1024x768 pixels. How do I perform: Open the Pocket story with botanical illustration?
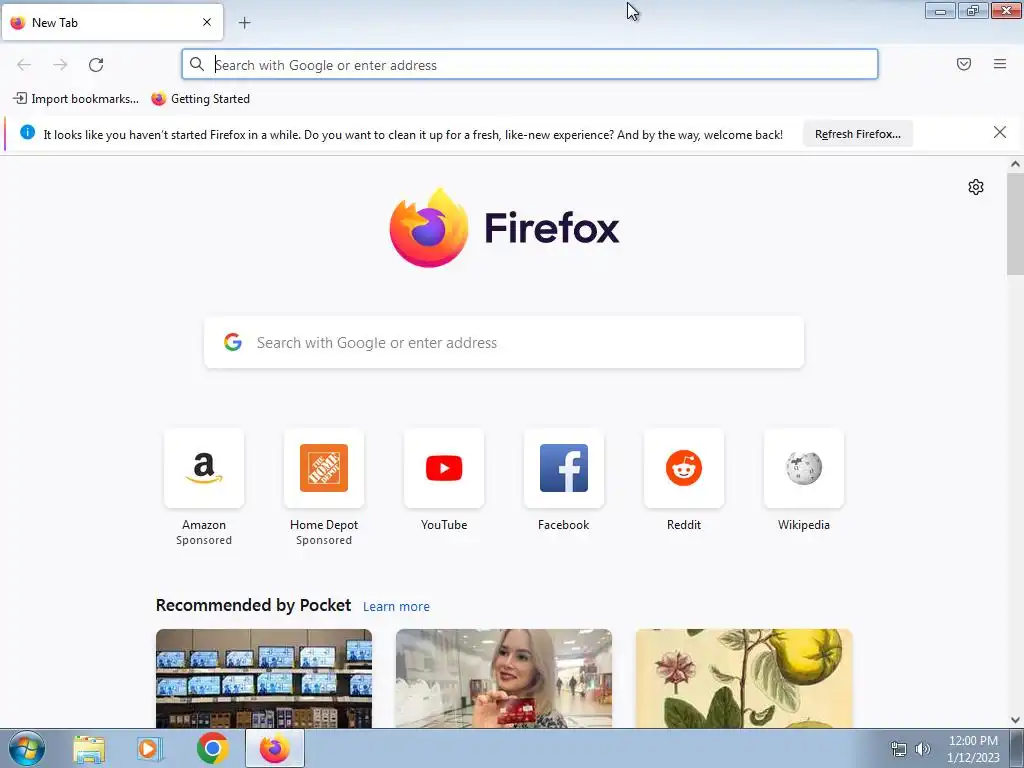click(744, 679)
